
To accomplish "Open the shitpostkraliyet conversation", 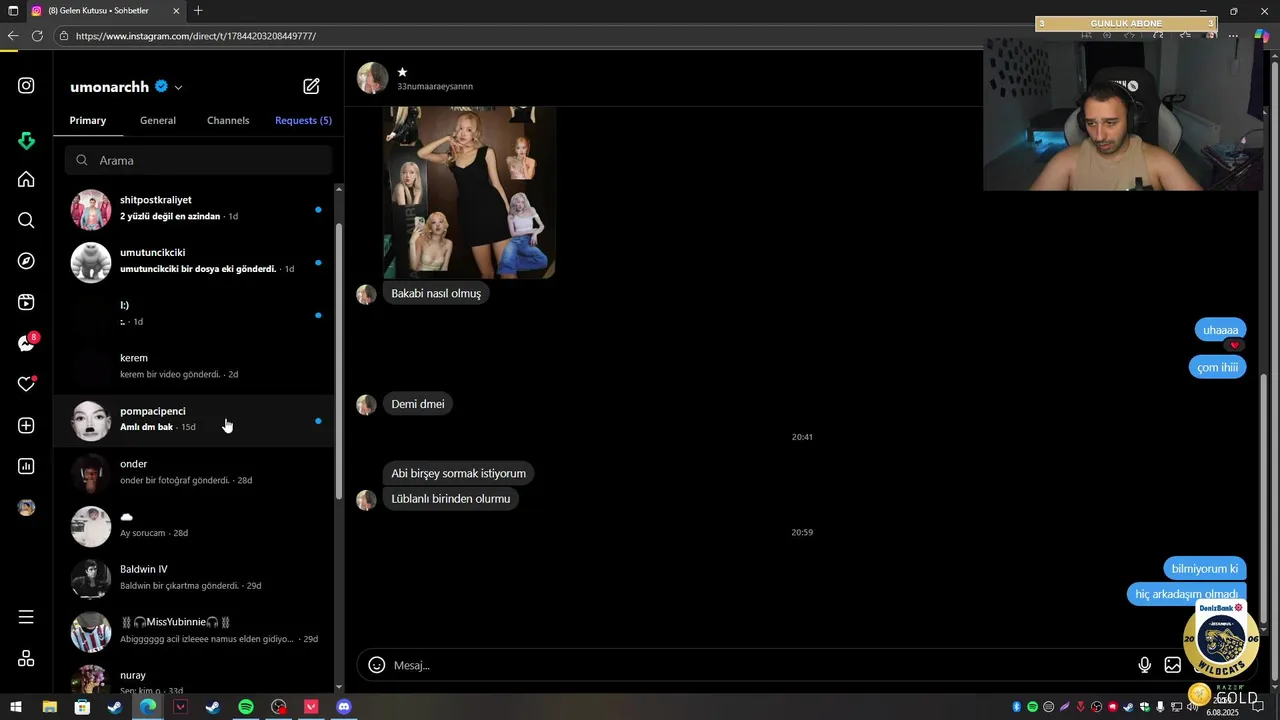I will [x=194, y=209].
